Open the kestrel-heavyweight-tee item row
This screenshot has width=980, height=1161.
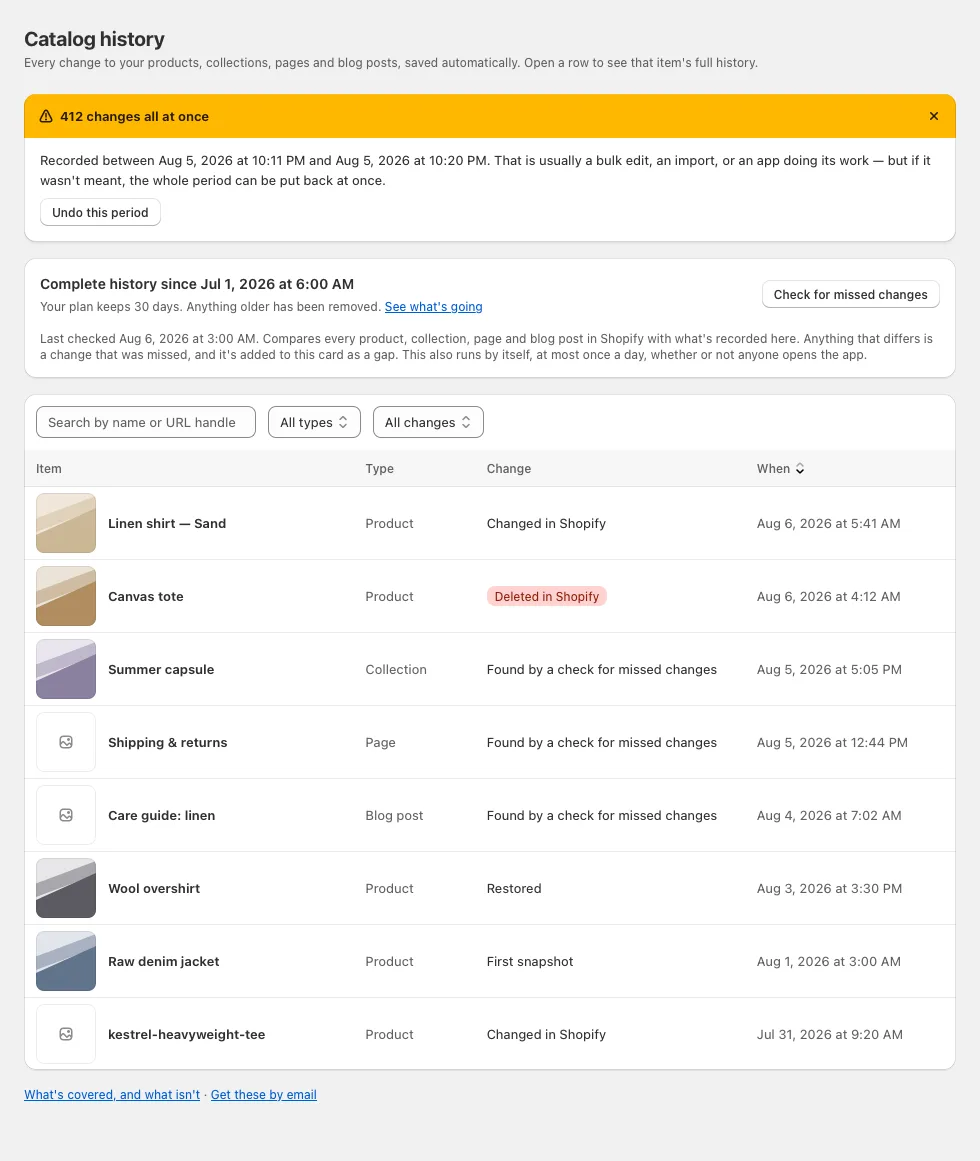[x=490, y=1034]
